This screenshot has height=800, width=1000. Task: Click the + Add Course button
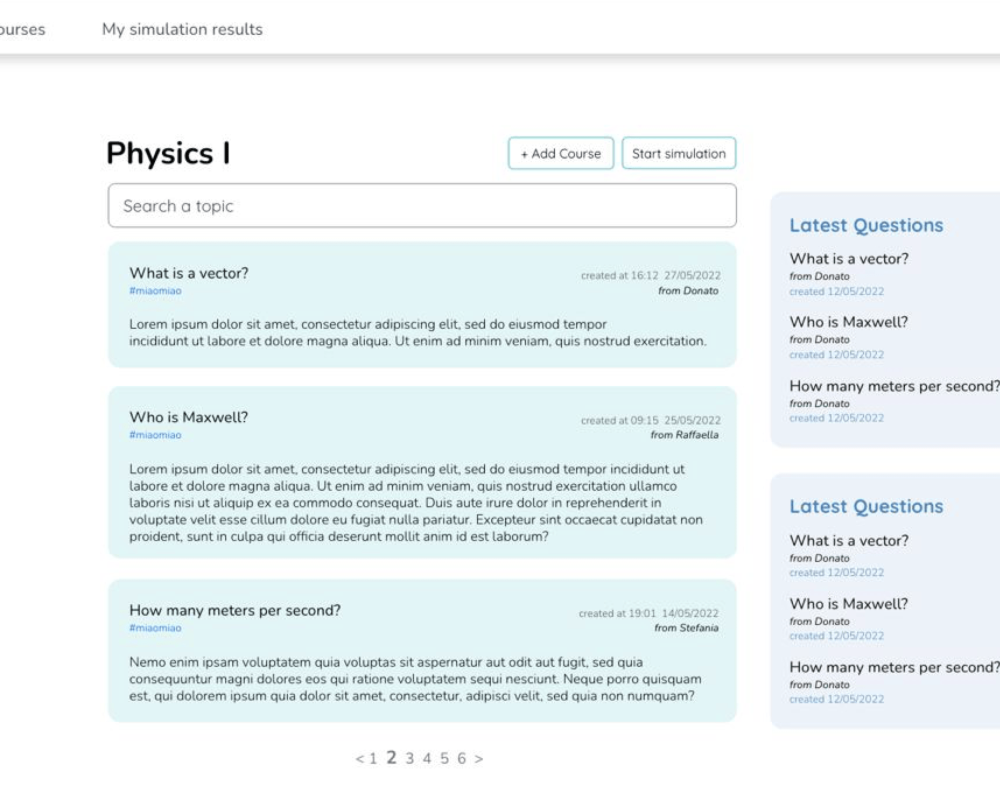pyautogui.click(x=561, y=153)
